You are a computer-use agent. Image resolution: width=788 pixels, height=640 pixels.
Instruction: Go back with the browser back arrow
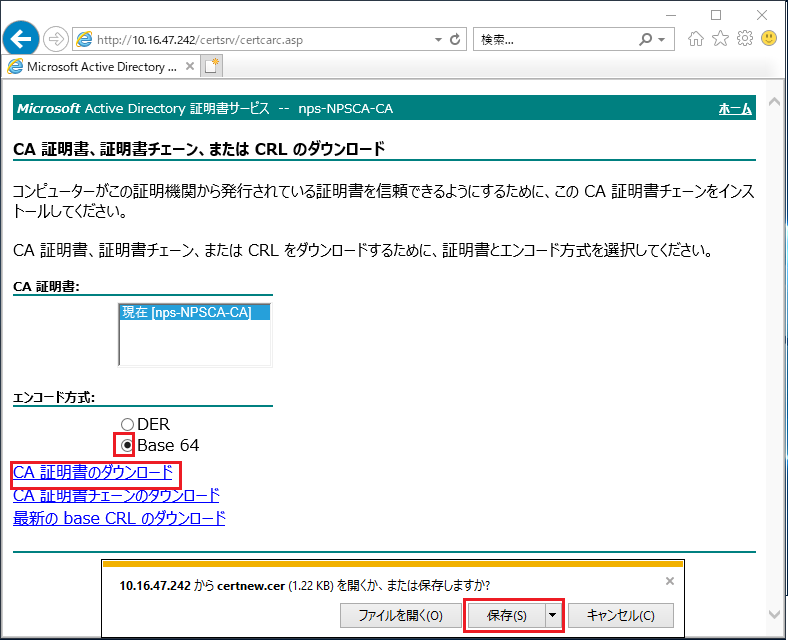(21, 39)
